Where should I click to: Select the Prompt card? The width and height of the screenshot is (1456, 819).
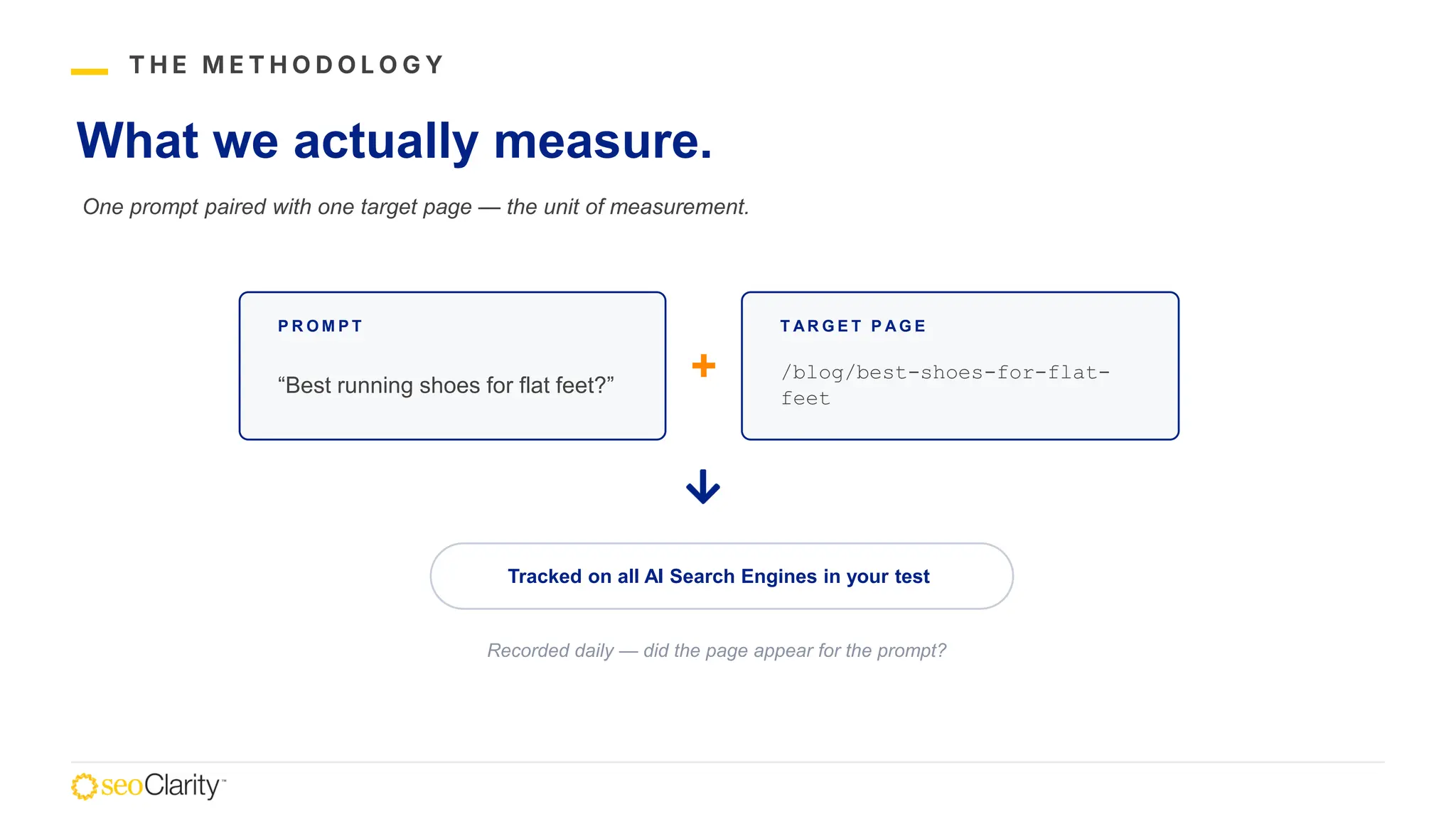452,365
